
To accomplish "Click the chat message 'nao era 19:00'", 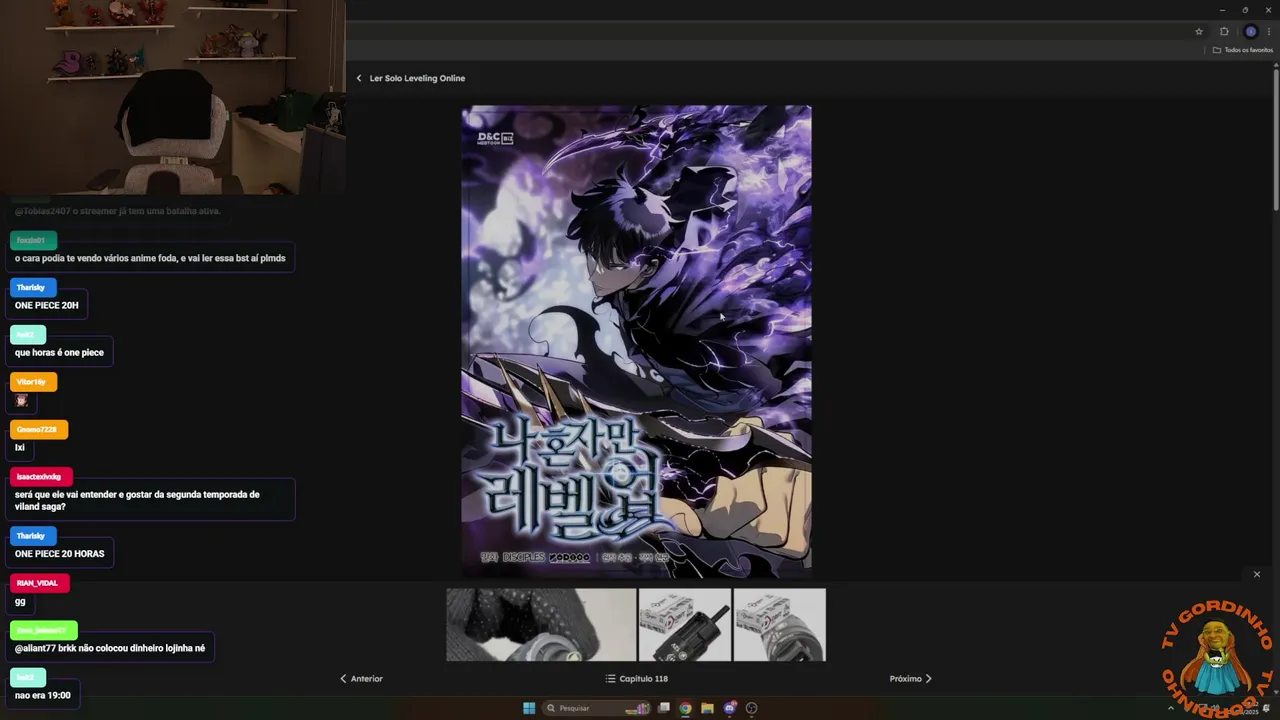I will pyautogui.click(x=42, y=695).
